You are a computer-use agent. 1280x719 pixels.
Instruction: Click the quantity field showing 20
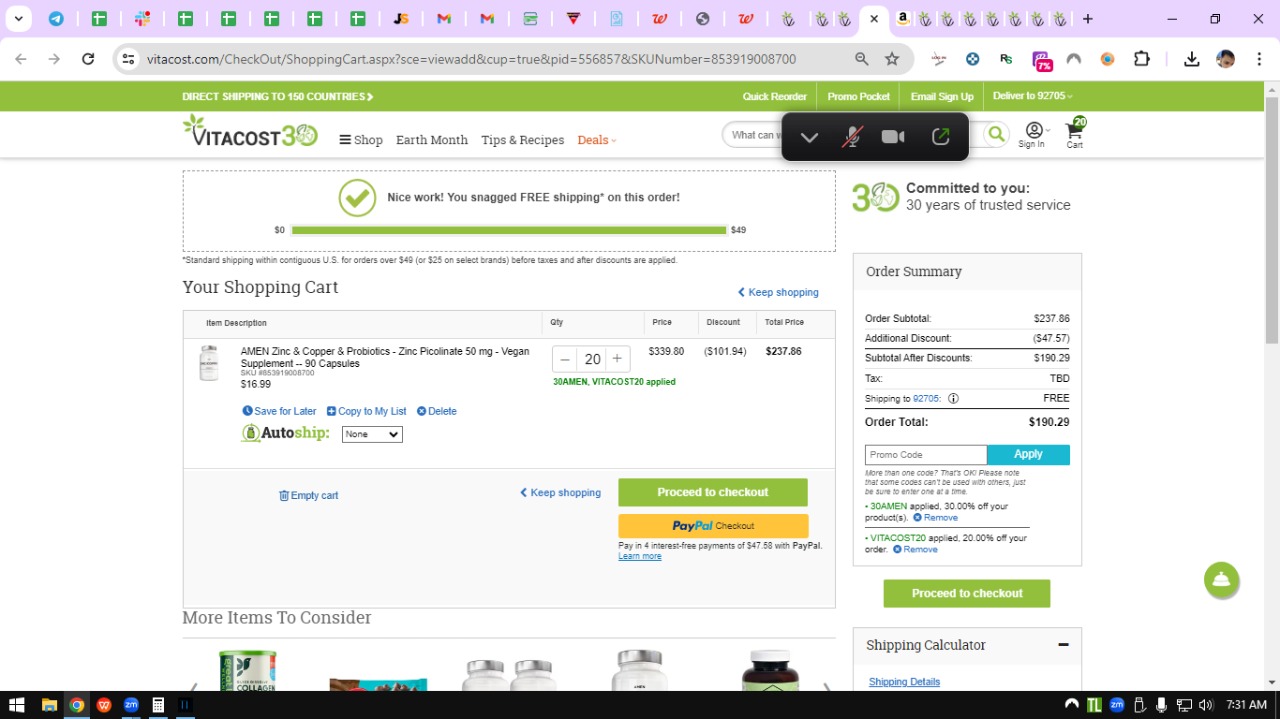click(592, 359)
